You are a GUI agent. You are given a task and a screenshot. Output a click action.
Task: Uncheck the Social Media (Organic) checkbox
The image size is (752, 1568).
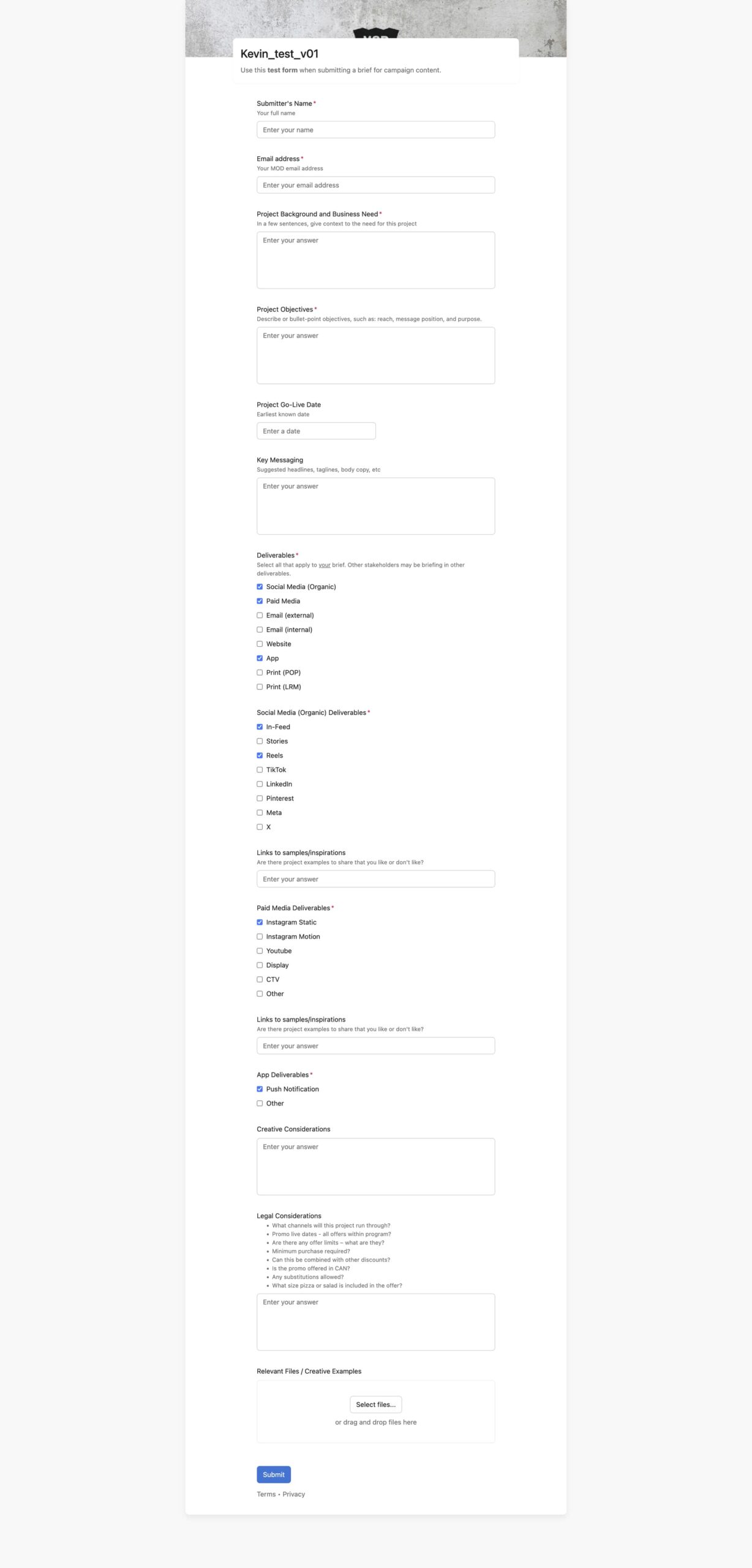pos(260,587)
